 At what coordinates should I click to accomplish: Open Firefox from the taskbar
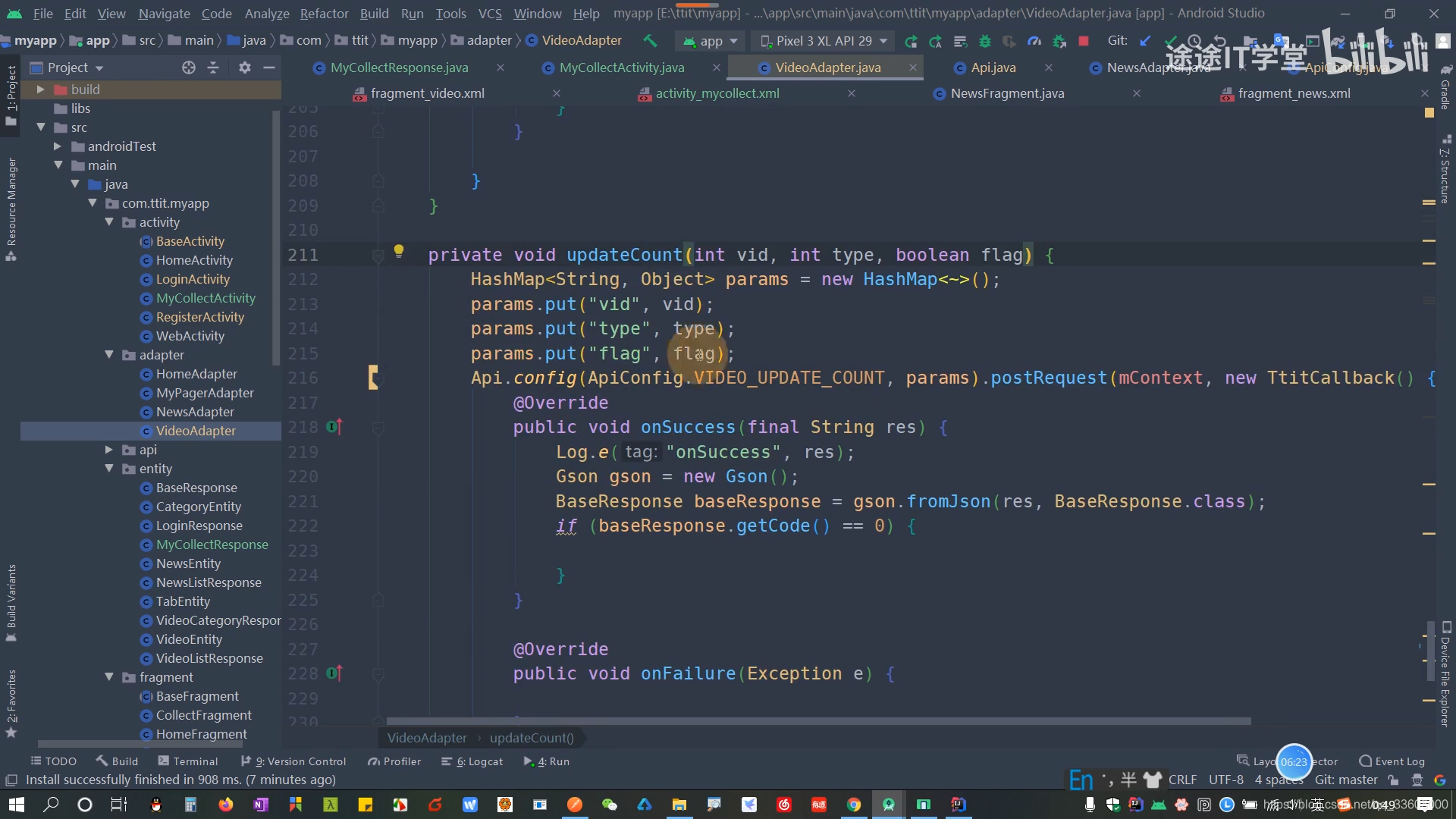[x=225, y=805]
